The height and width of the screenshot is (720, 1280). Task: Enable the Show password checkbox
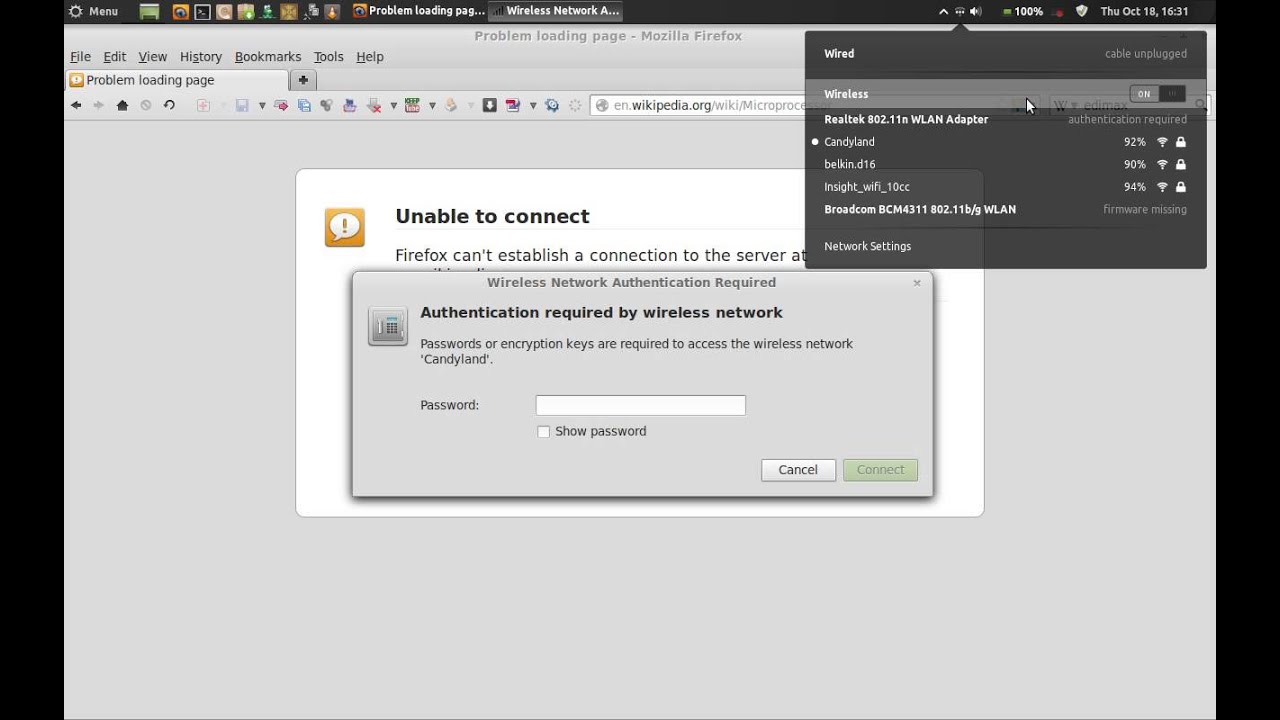(543, 431)
